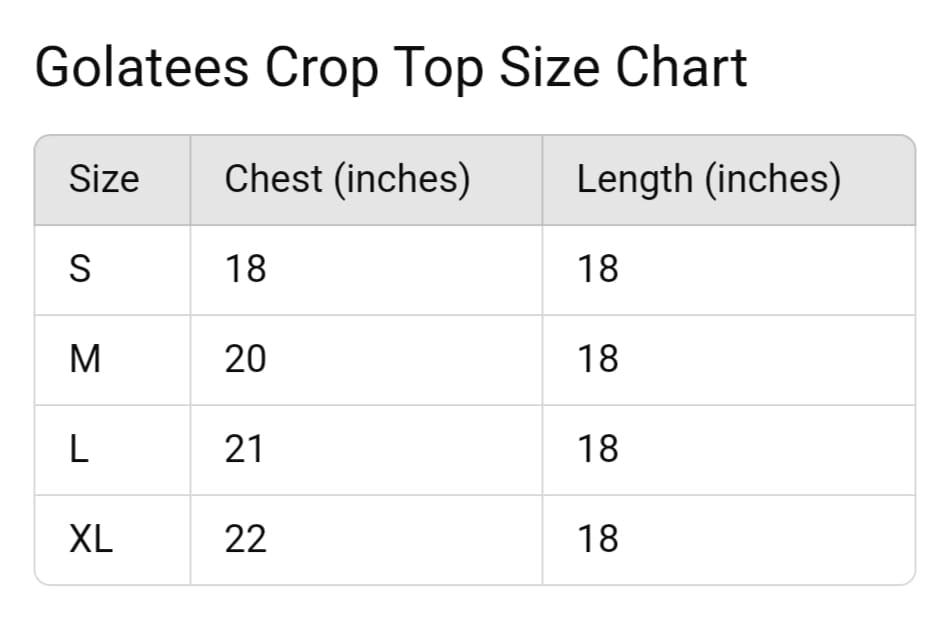Screen dimensions: 948x628
Task: Click length value 18 in row S
Action: coord(597,270)
